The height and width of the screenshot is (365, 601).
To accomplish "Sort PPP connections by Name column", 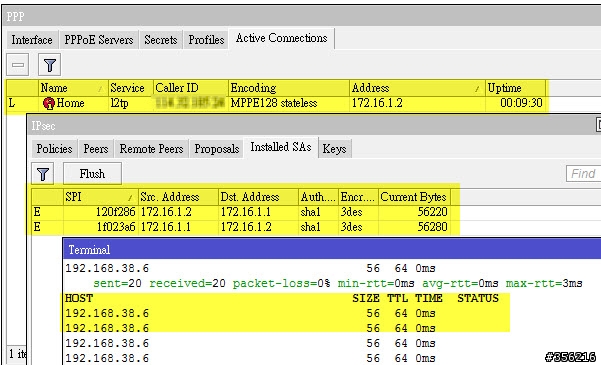I will tap(73, 88).
